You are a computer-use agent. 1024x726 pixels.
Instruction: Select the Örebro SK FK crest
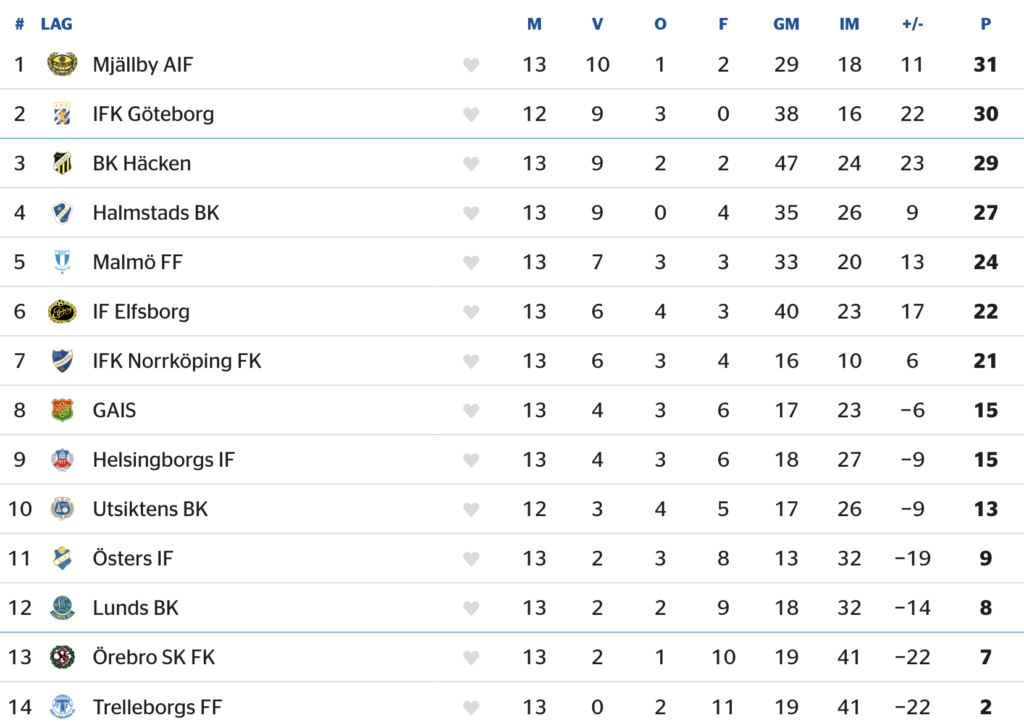click(62, 657)
